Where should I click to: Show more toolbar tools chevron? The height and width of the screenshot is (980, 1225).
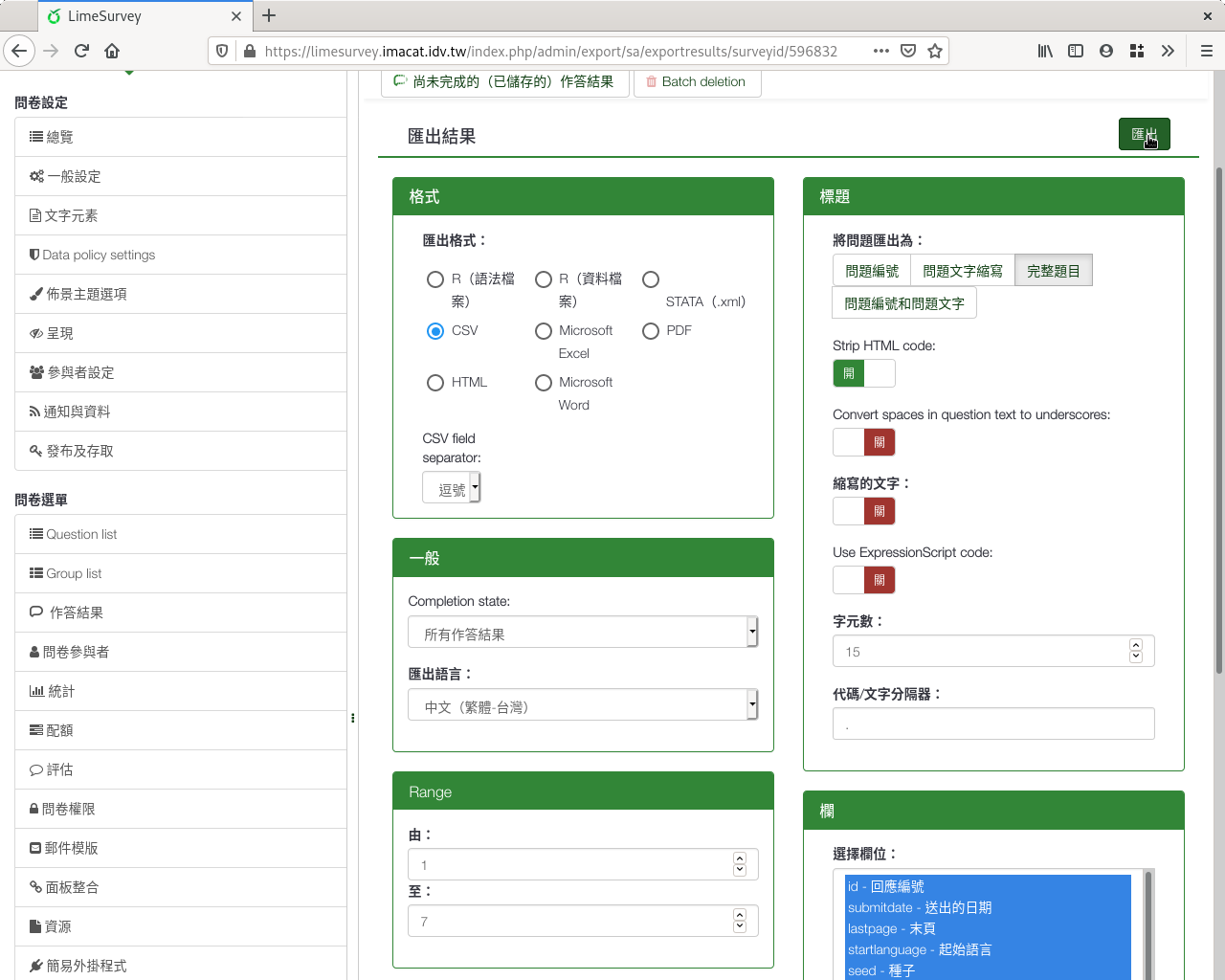(x=1168, y=51)
